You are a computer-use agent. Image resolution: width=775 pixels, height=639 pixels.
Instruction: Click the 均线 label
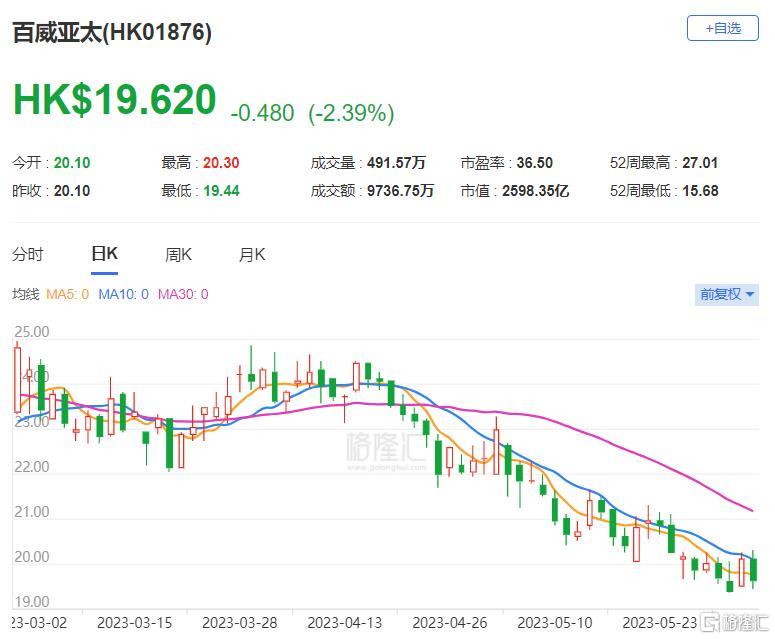point(26,295)
